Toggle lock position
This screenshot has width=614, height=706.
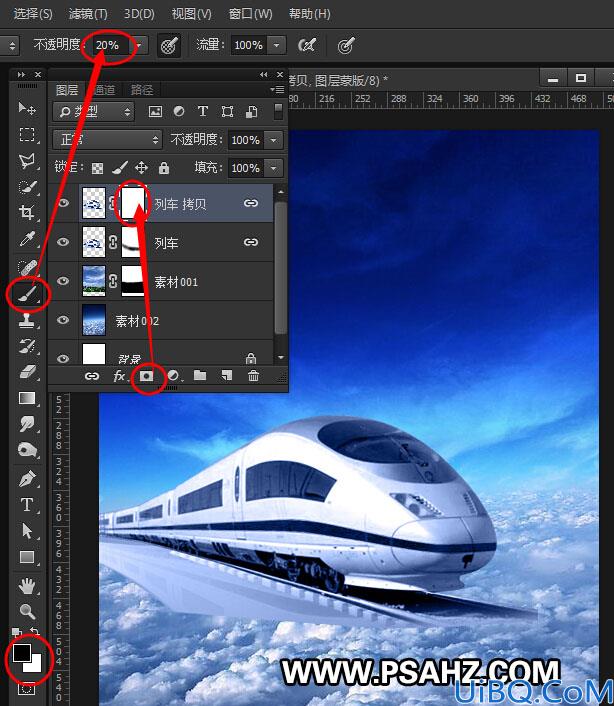click(141, 168)
